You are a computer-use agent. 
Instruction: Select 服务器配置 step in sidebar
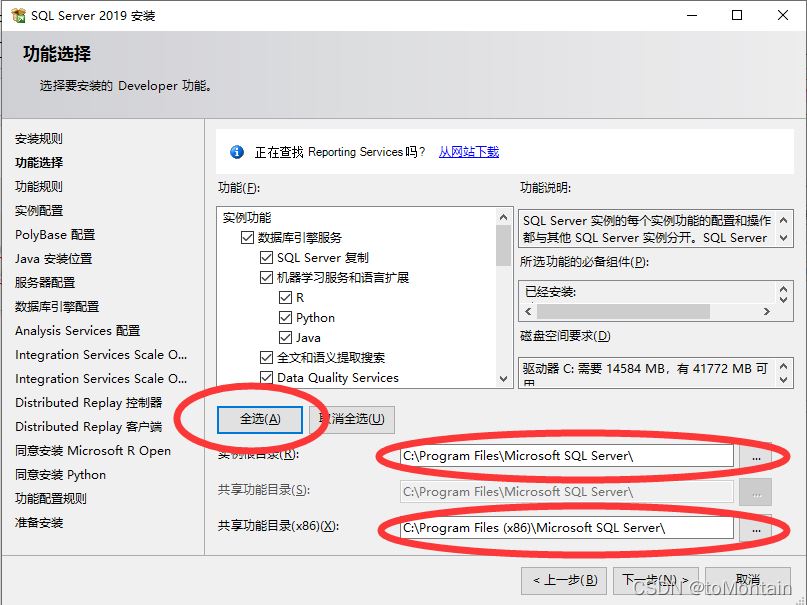(45, 283)
